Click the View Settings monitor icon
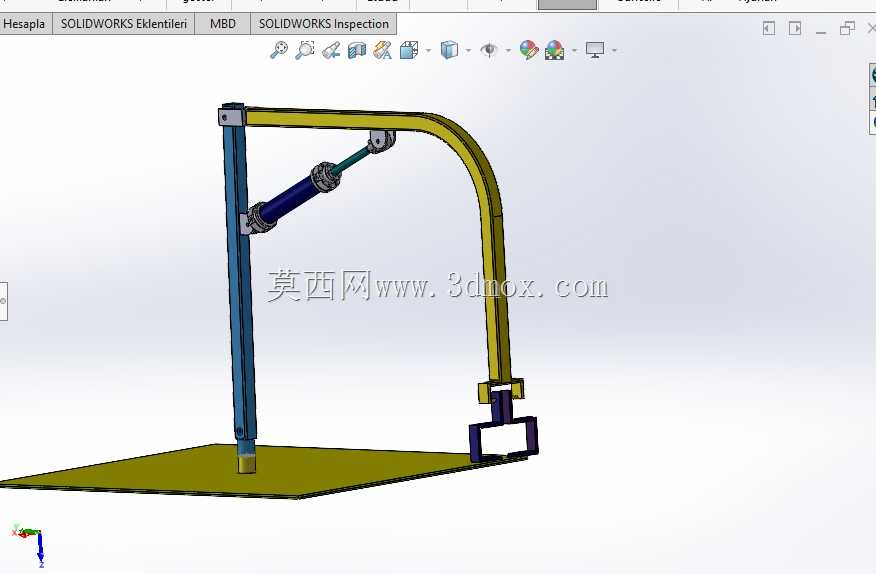The image size is (876, 574). [595, 50]
